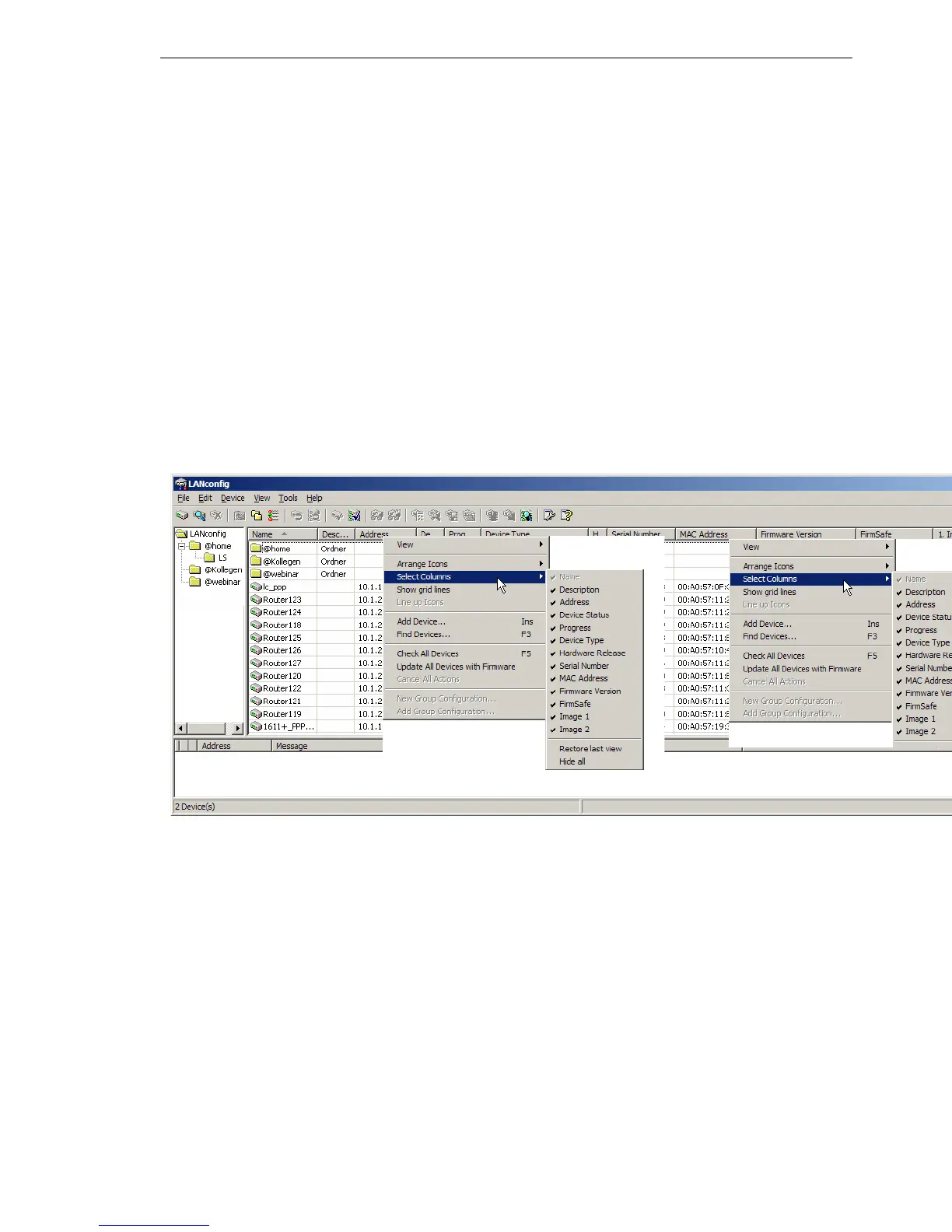
Task: Select @Kollegen folder in the tree
Action: tap(223, 570)
